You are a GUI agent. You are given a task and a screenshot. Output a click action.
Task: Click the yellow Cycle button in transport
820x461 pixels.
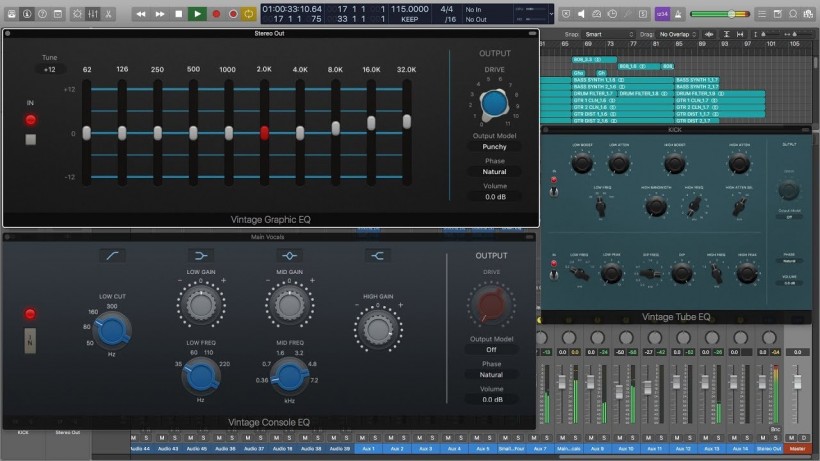[x=248, y=14]
